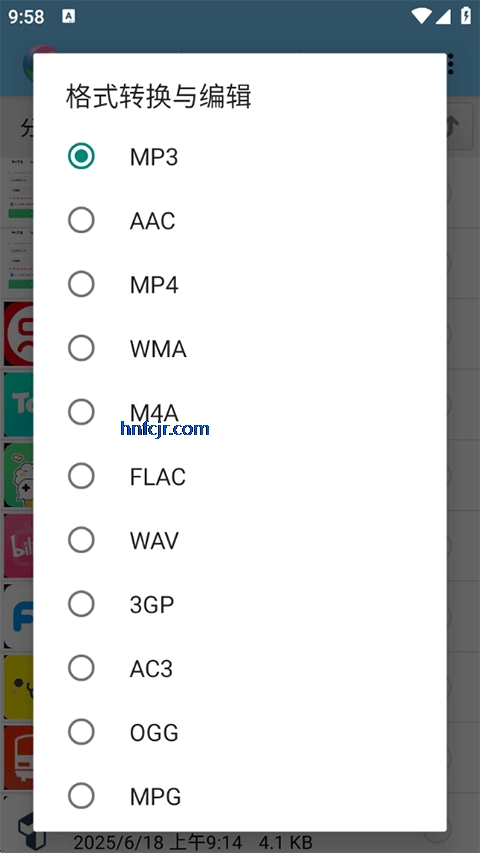The width and height of the screenshot is (480, 853).
Task: Tap the cellular signal icon
Action: click(x=443, y=16)
